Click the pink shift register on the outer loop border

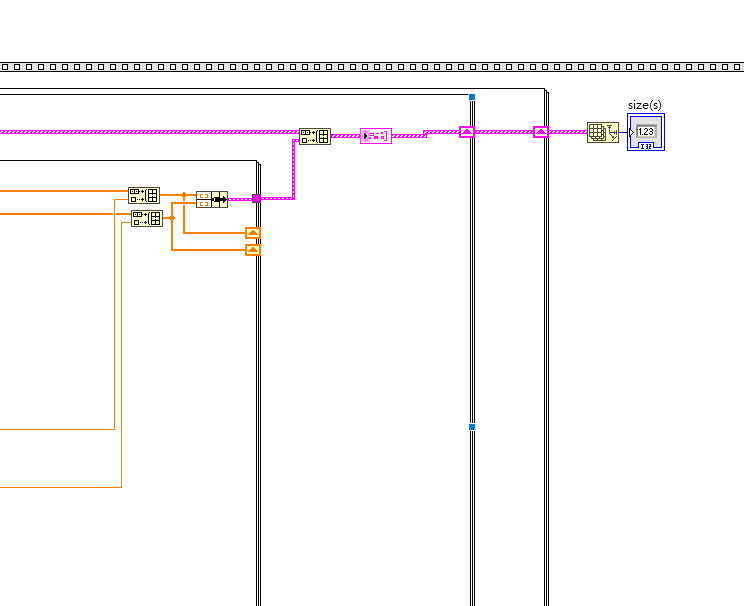[x=541, y=132]
